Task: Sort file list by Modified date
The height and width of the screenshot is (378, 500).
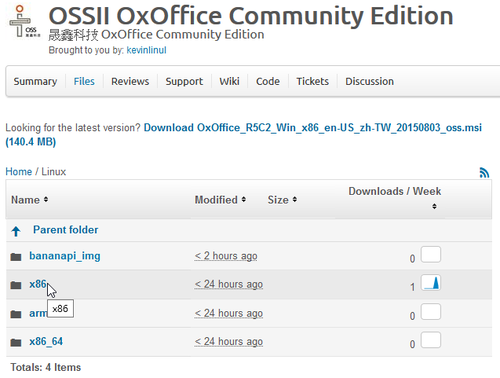Action: coord(220,200)
